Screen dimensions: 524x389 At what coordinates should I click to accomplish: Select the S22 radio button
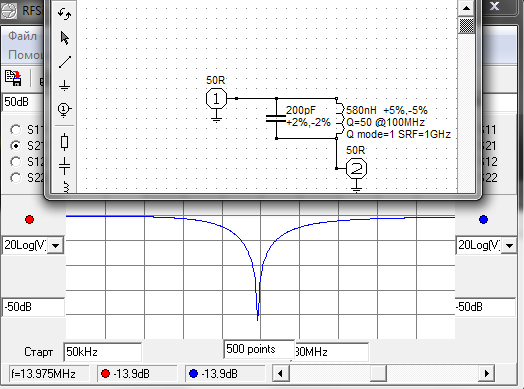click(15, 177)
